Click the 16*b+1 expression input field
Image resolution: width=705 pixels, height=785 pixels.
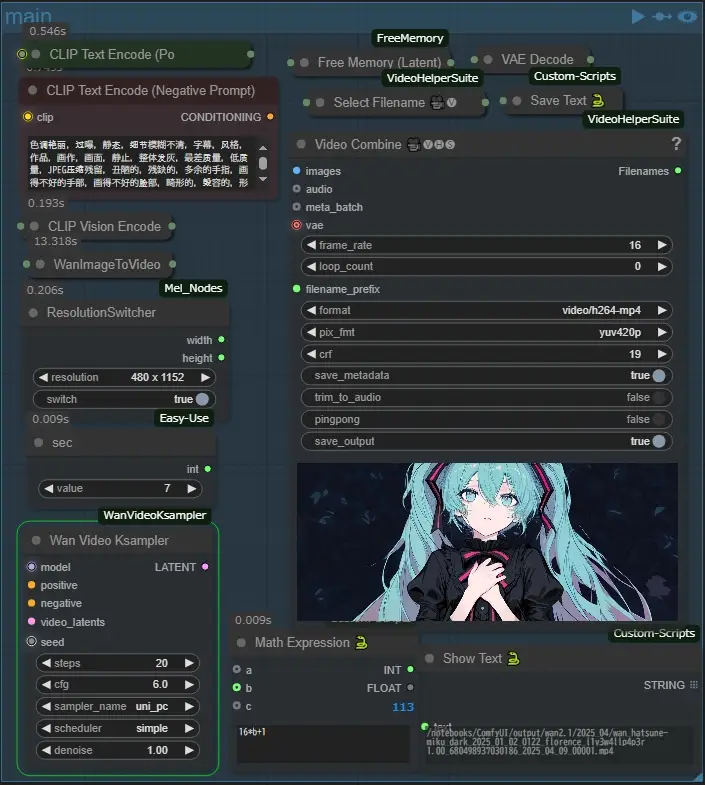click(323, 744)
